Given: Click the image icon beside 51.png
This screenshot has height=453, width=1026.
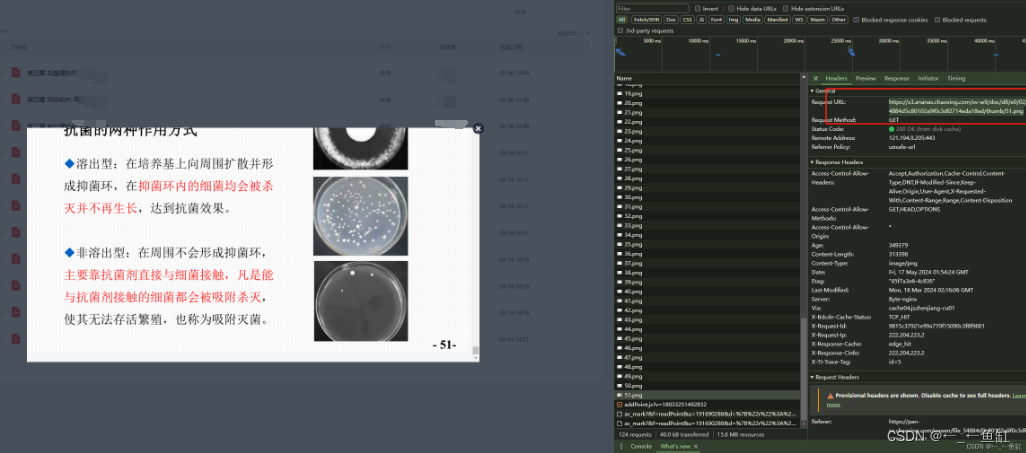Looking at the screenshot, I should coord(620,395).
